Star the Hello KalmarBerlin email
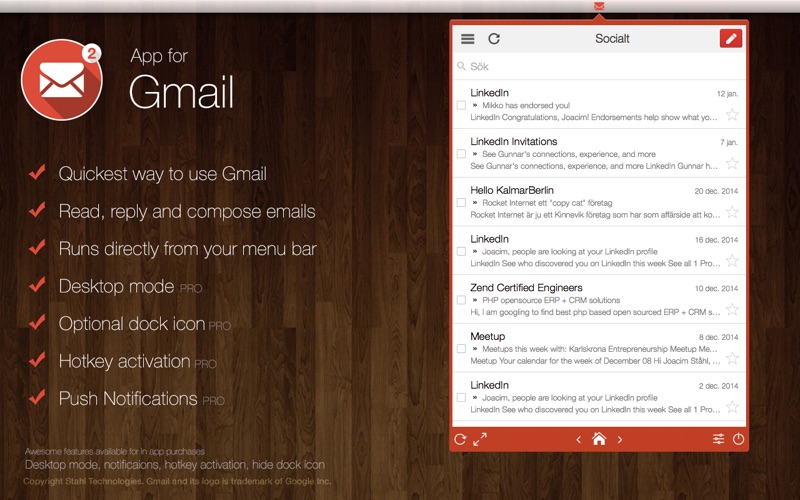The image size is (800, 500). [732, 212]
